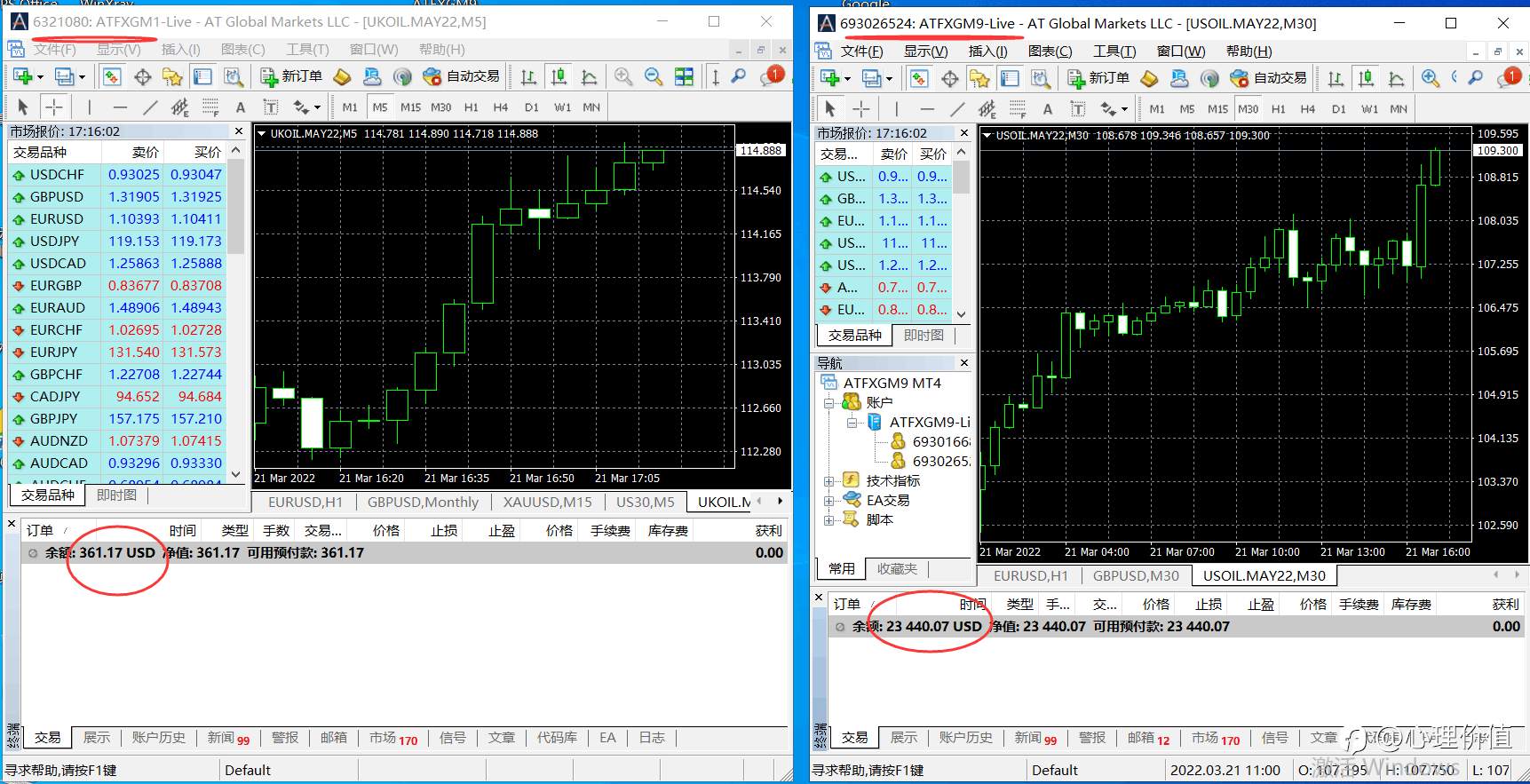This screenshot has width=1530, height=784.
Task: Select GBPJPY row in left Market Watch
Action: [117, 419]
